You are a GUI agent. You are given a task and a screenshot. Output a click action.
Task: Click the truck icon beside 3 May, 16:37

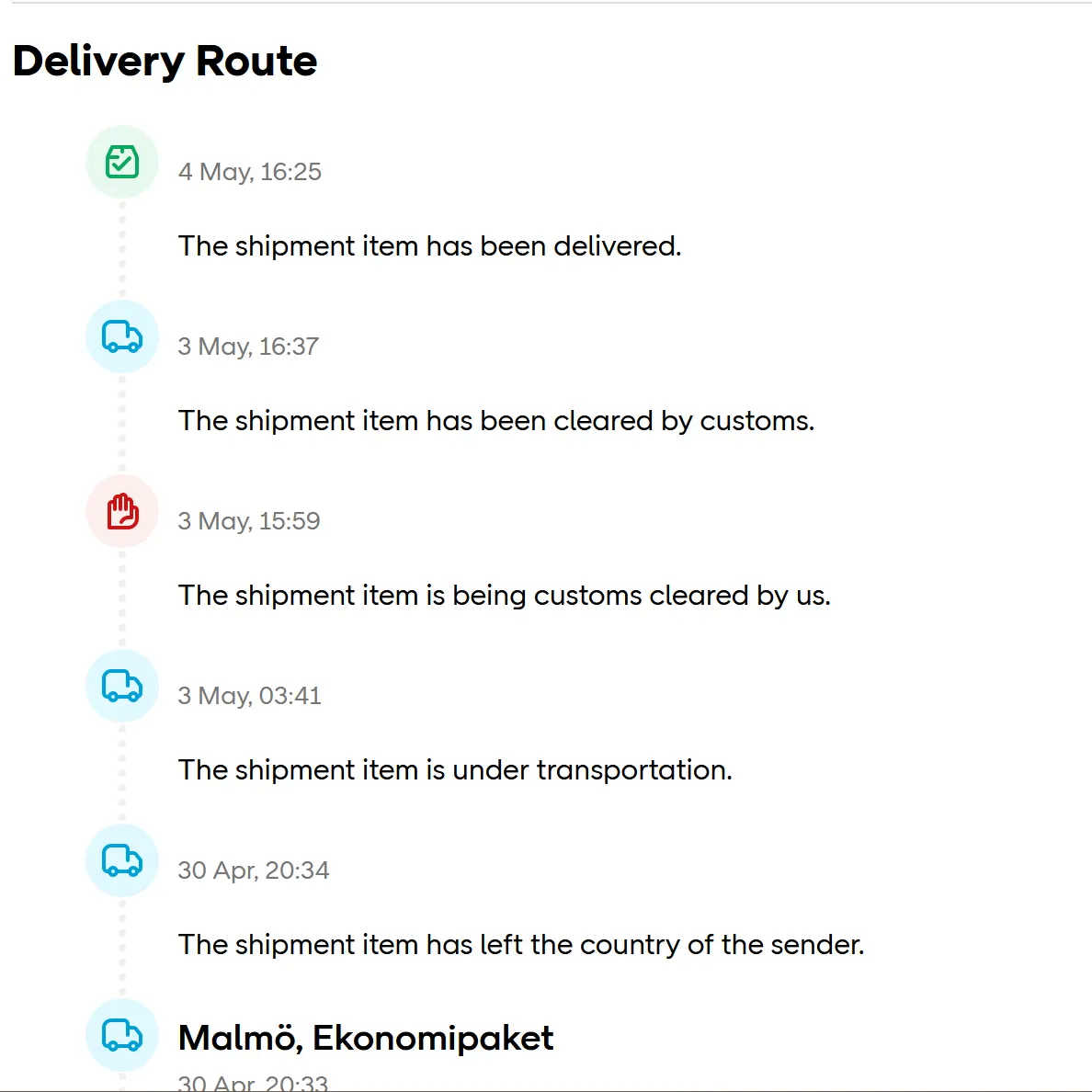point(122,336)
